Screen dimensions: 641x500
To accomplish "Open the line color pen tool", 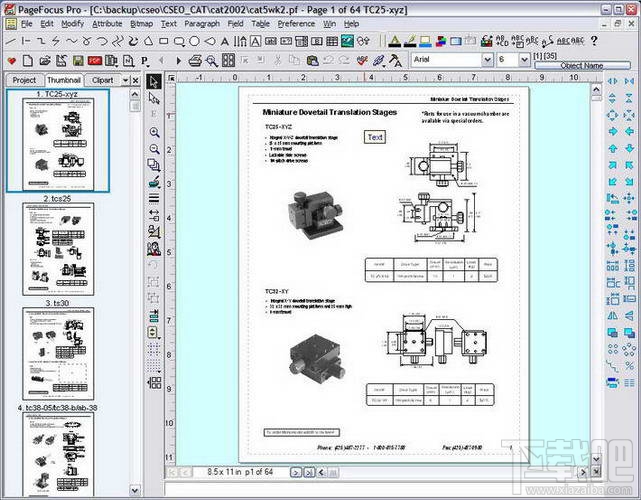I will (410, 41).
